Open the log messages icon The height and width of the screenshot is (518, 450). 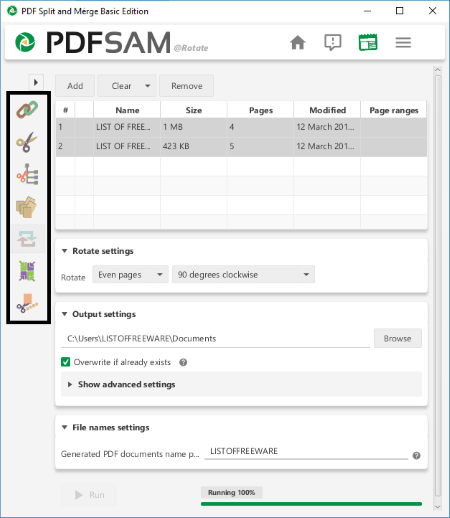click(x=333, y=42)
